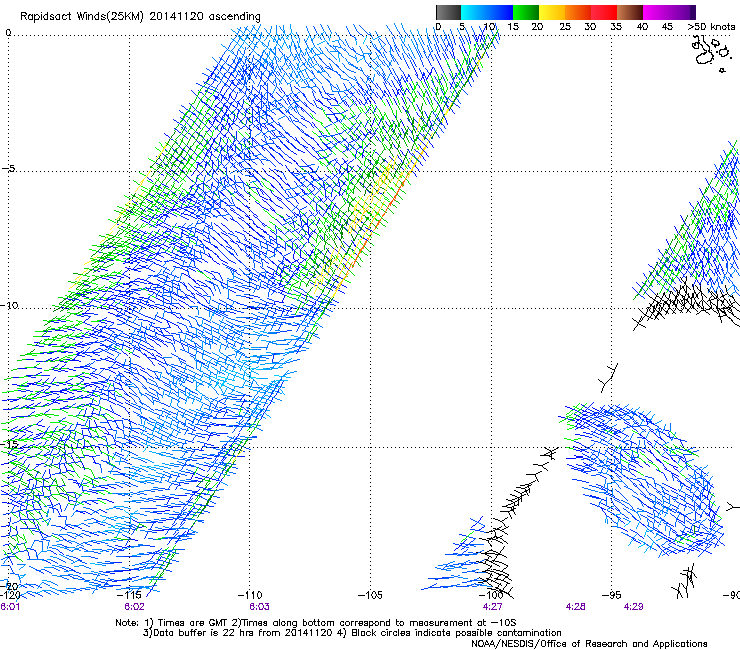Select the yellow 20-25 knots legend segment
Viewport: 740px width, 650px height.
pyautogui.click(x=552, y=12)
